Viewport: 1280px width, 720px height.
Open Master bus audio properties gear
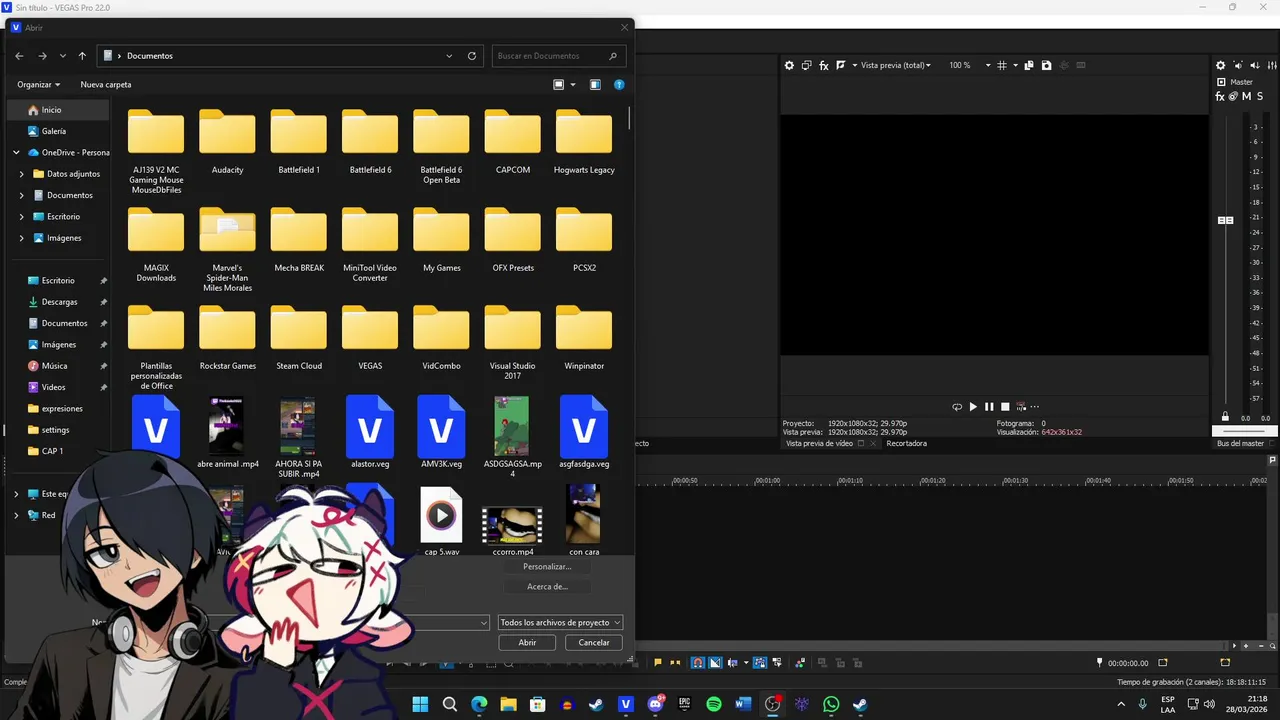click(x=1221, y=65)
